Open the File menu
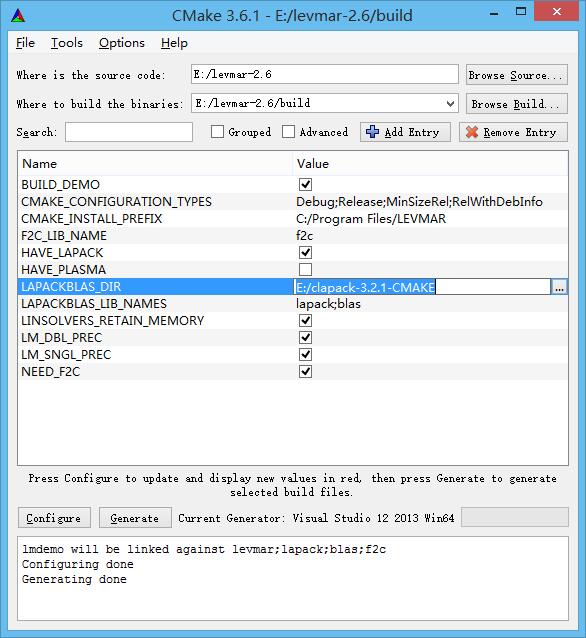 click(25, 43)
